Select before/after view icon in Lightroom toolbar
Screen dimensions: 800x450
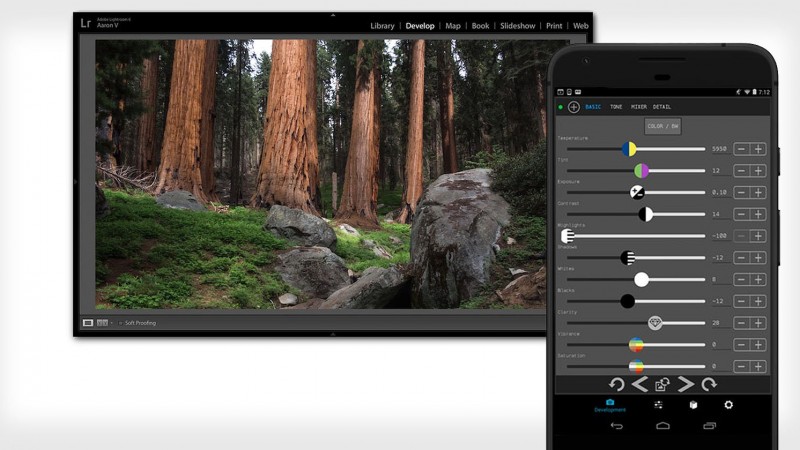[x=102, y=323]
